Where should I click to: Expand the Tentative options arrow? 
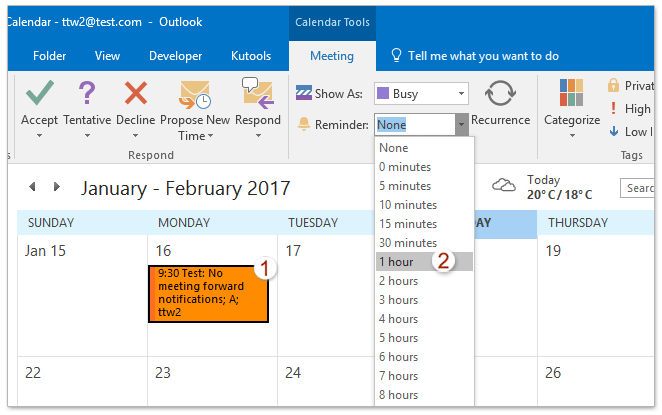(x=87, y=136)
